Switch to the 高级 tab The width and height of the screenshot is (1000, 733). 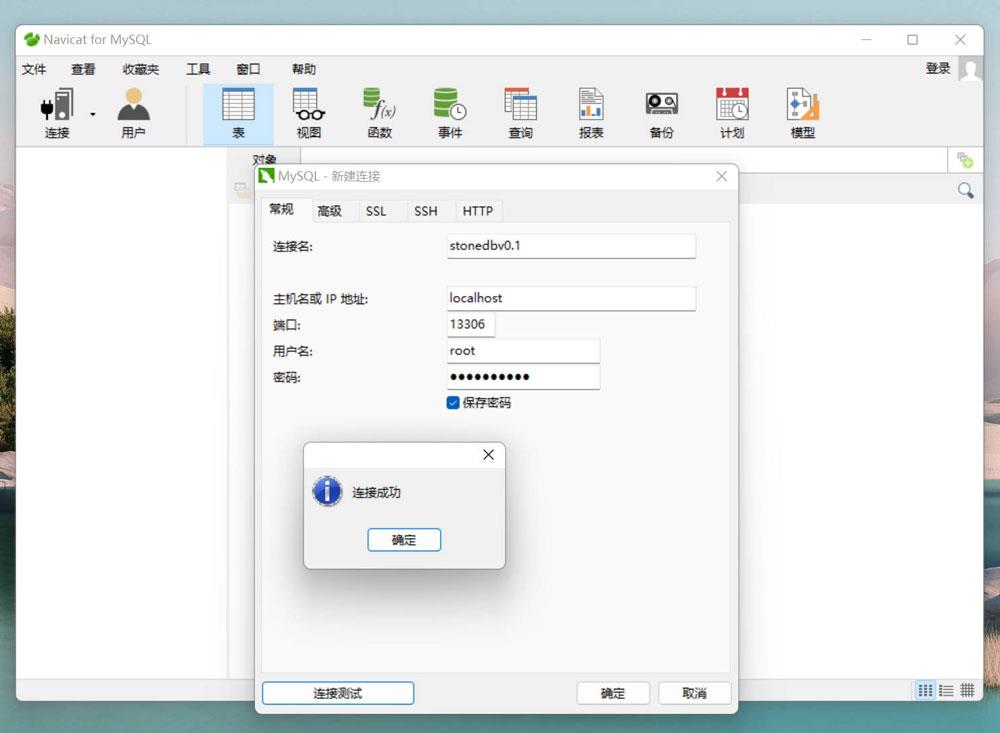pyautogui.click(x=329, y=211)
